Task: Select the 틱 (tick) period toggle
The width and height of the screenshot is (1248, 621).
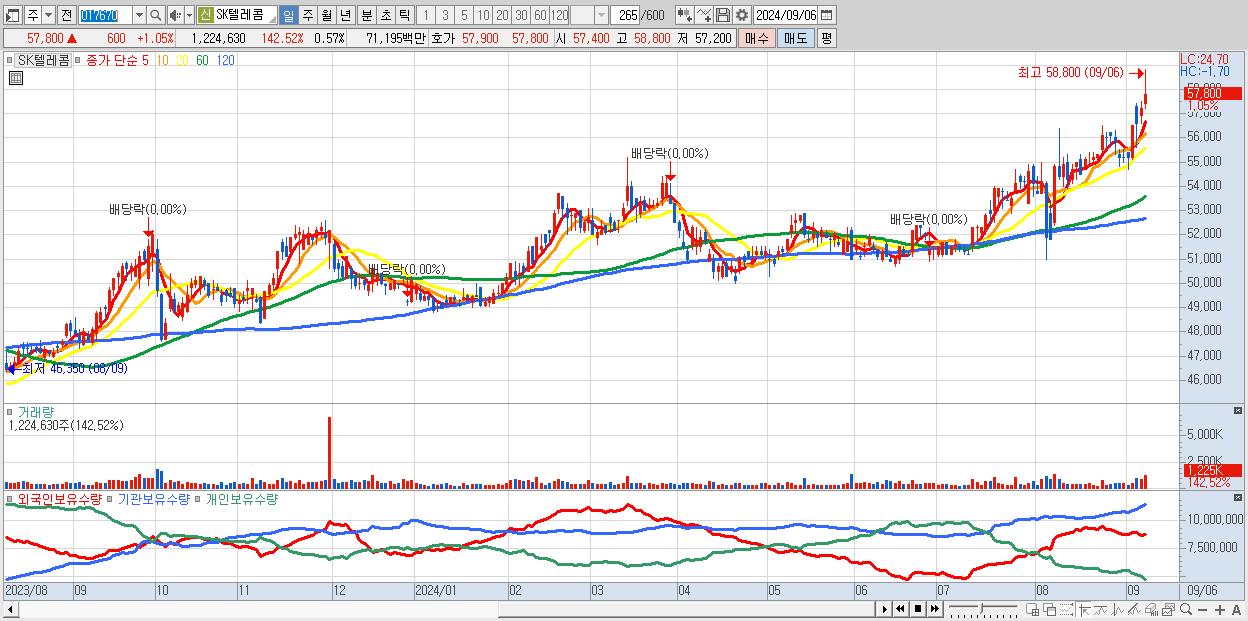Action: click(404, 16)
